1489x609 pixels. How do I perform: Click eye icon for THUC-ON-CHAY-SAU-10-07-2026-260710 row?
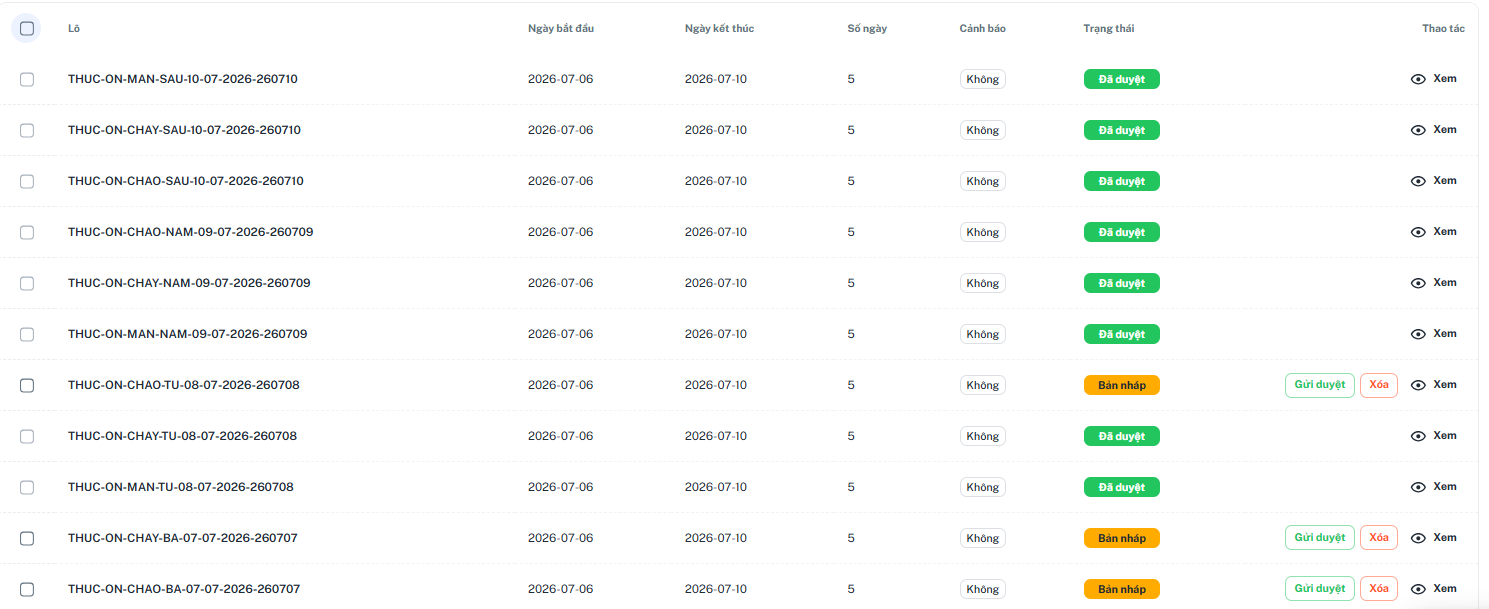1418,130
